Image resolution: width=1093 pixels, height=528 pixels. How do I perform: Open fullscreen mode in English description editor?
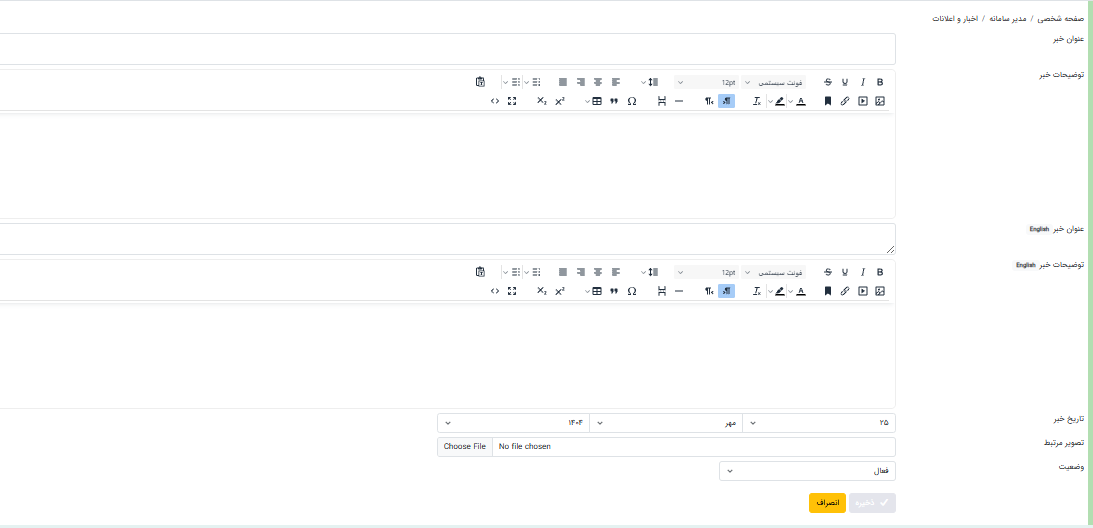click(512, 291)
